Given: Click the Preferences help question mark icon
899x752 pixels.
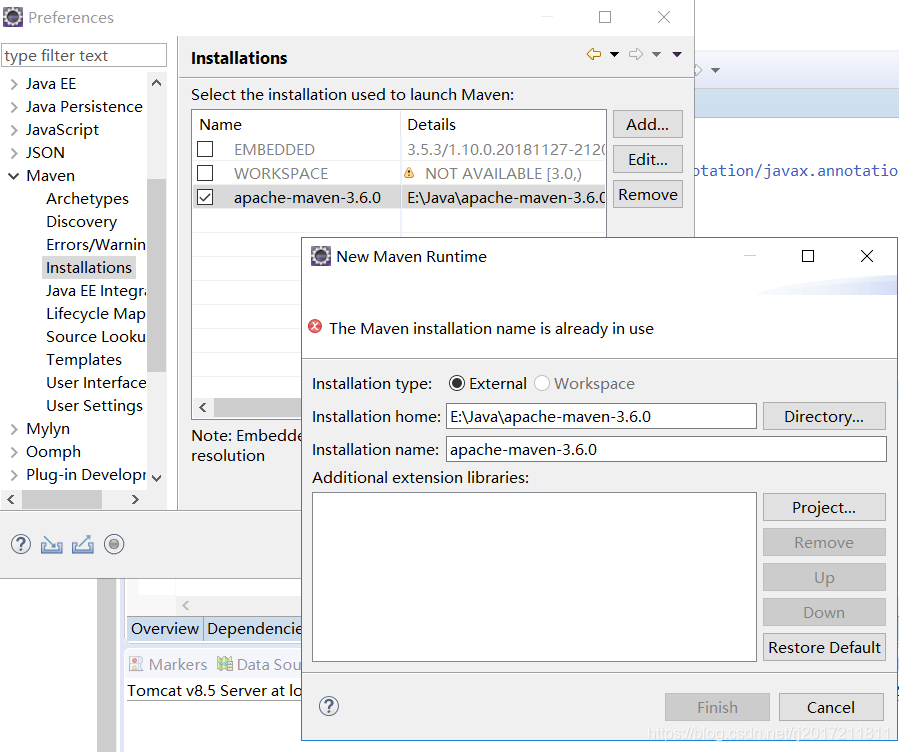Looking at the screenshot, I should [21, 544].
